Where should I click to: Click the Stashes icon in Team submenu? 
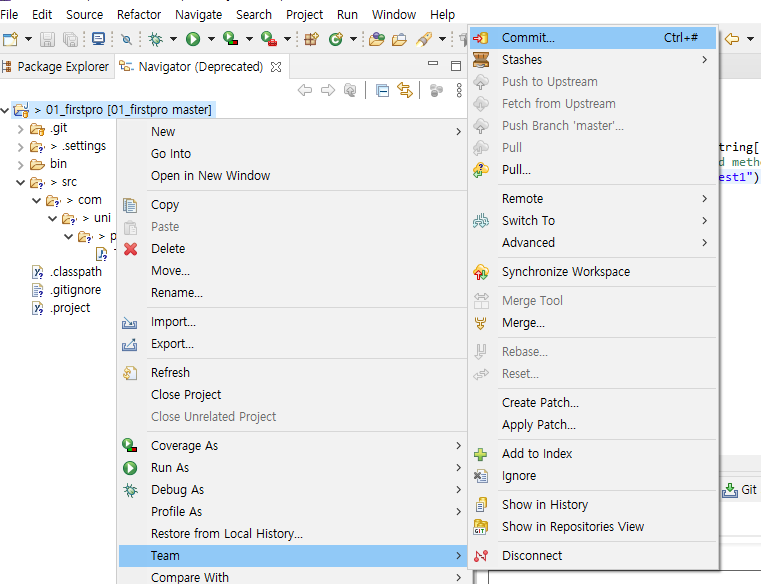coord(481,60)
